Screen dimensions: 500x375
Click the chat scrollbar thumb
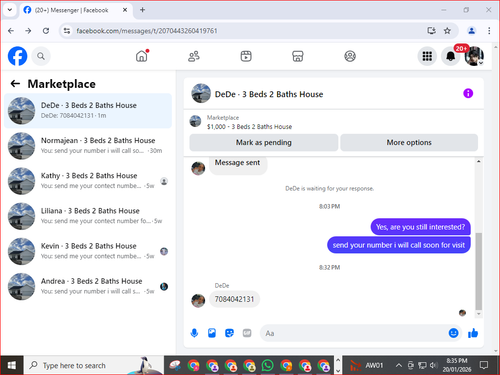click(479, 271)
